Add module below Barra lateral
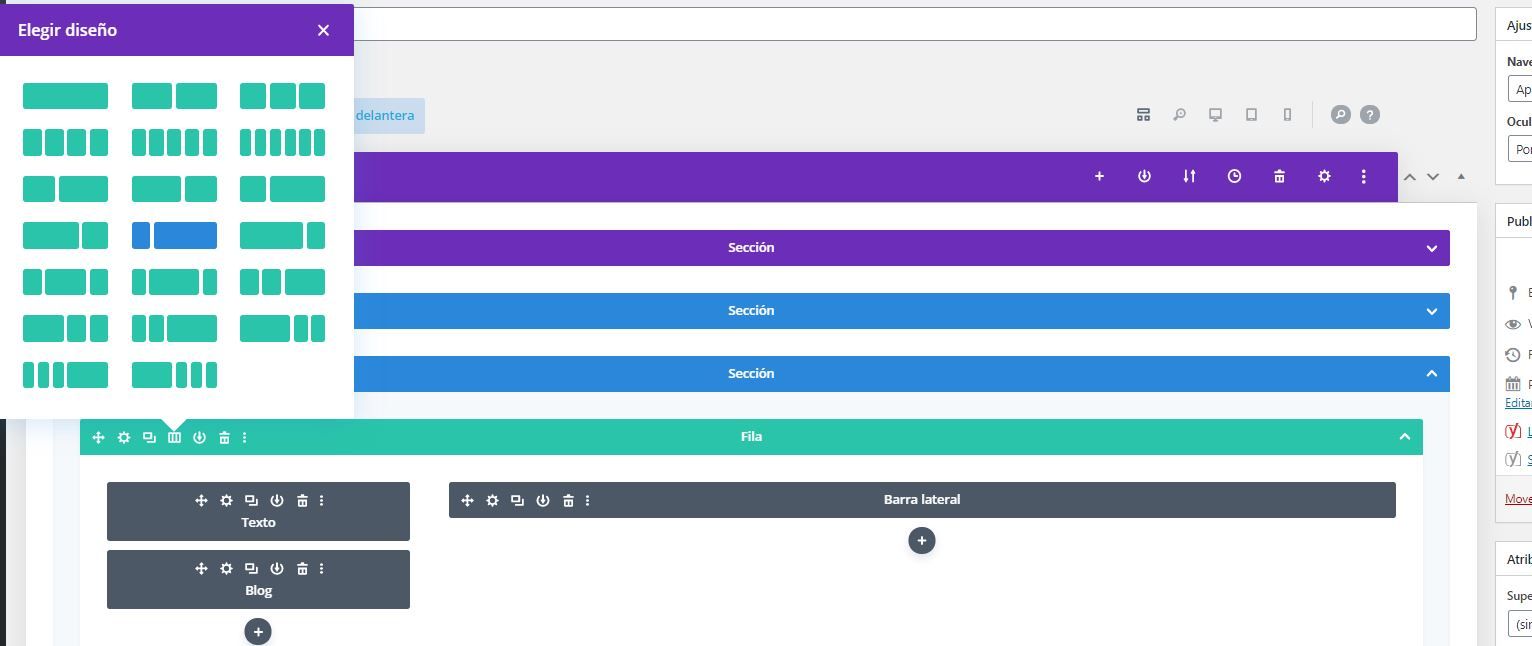The height and width of the screenshot is (646, 1532). click(922, 541)
